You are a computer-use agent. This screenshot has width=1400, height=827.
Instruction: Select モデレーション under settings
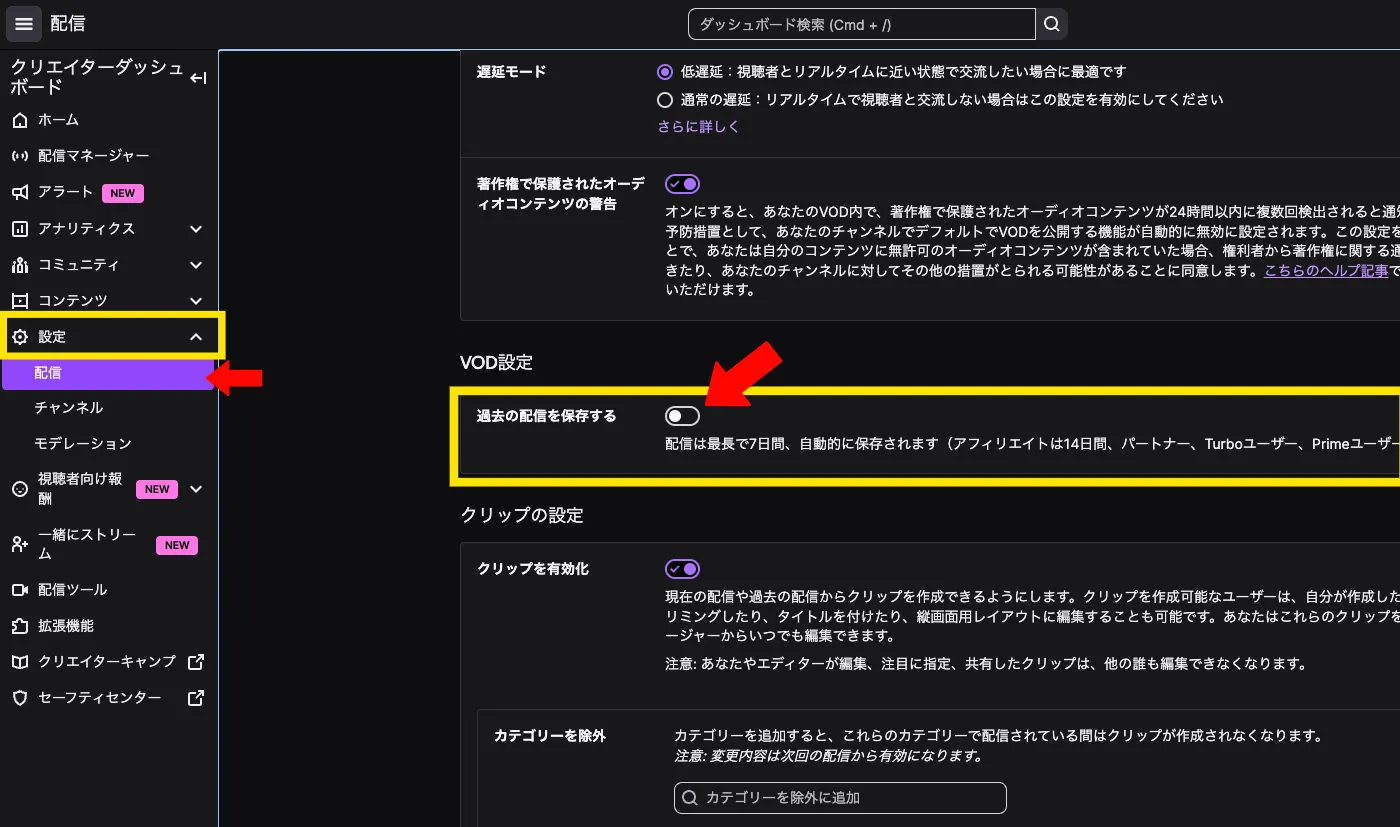83,443
